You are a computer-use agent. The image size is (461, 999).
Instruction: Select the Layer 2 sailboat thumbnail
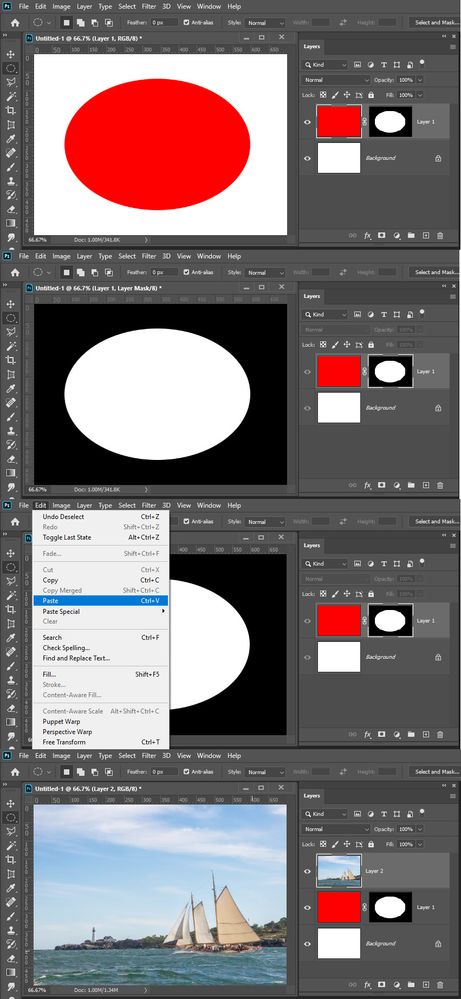coord(339,871)
